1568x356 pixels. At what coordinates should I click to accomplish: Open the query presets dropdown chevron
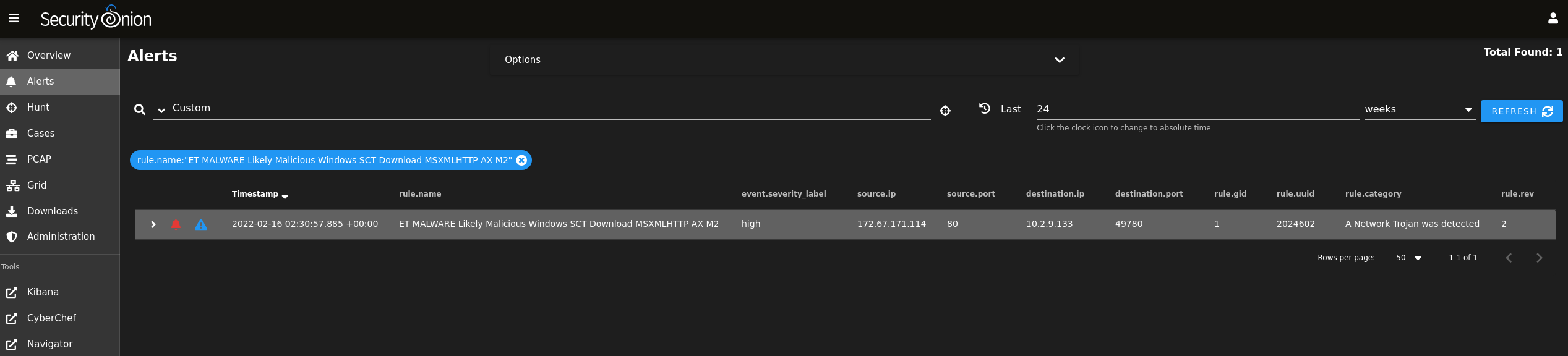[161, 110]
